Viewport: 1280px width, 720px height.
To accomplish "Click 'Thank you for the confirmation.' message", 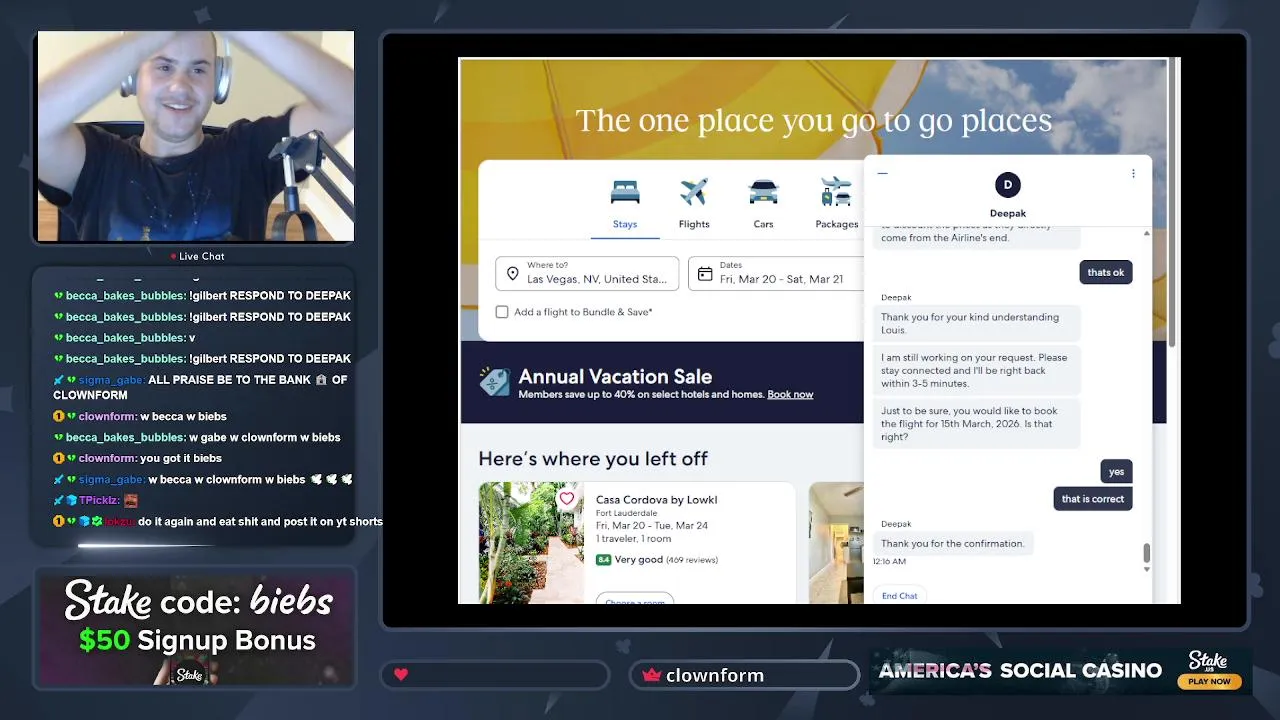I will tap(953, 543).
